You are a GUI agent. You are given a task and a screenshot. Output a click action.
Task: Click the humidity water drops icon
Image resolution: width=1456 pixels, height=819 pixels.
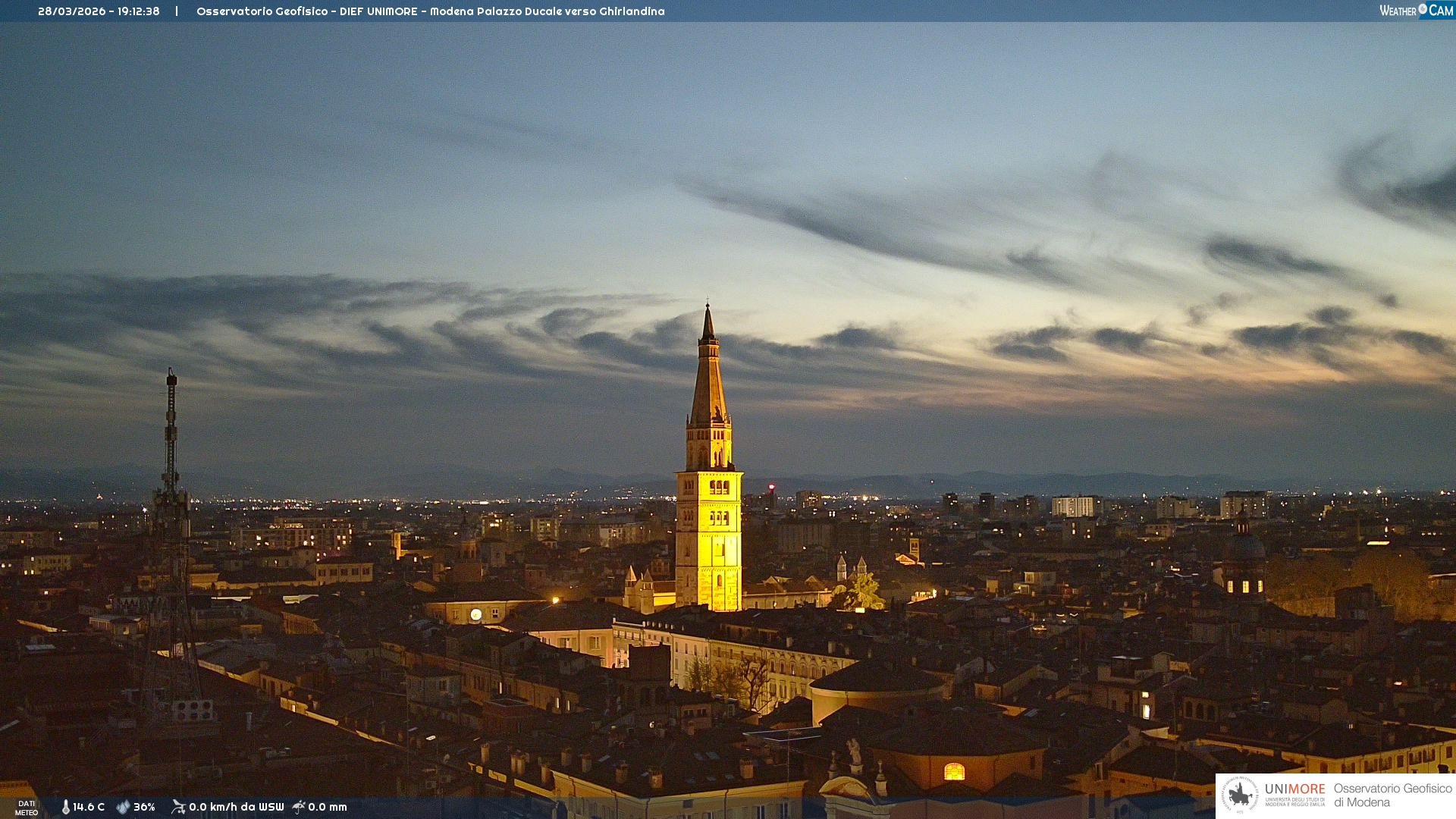click(123, 807)
